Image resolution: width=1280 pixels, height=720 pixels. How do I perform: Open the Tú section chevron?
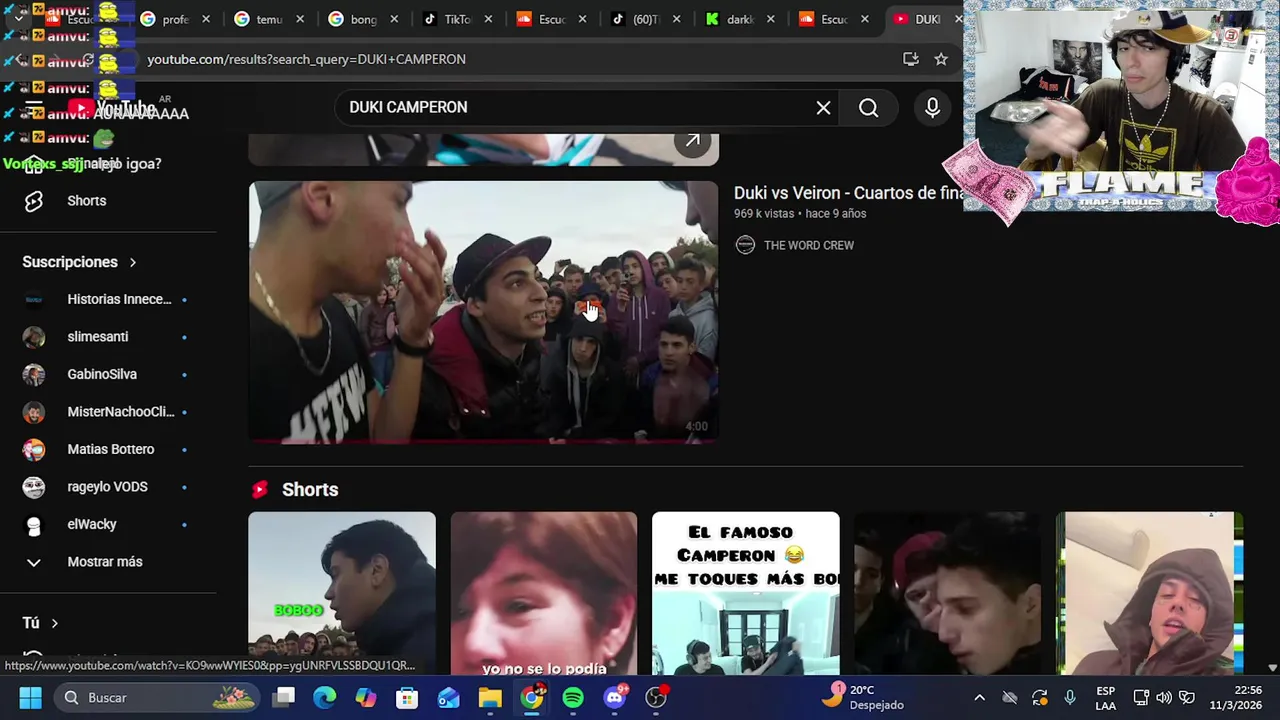(54, 623)
